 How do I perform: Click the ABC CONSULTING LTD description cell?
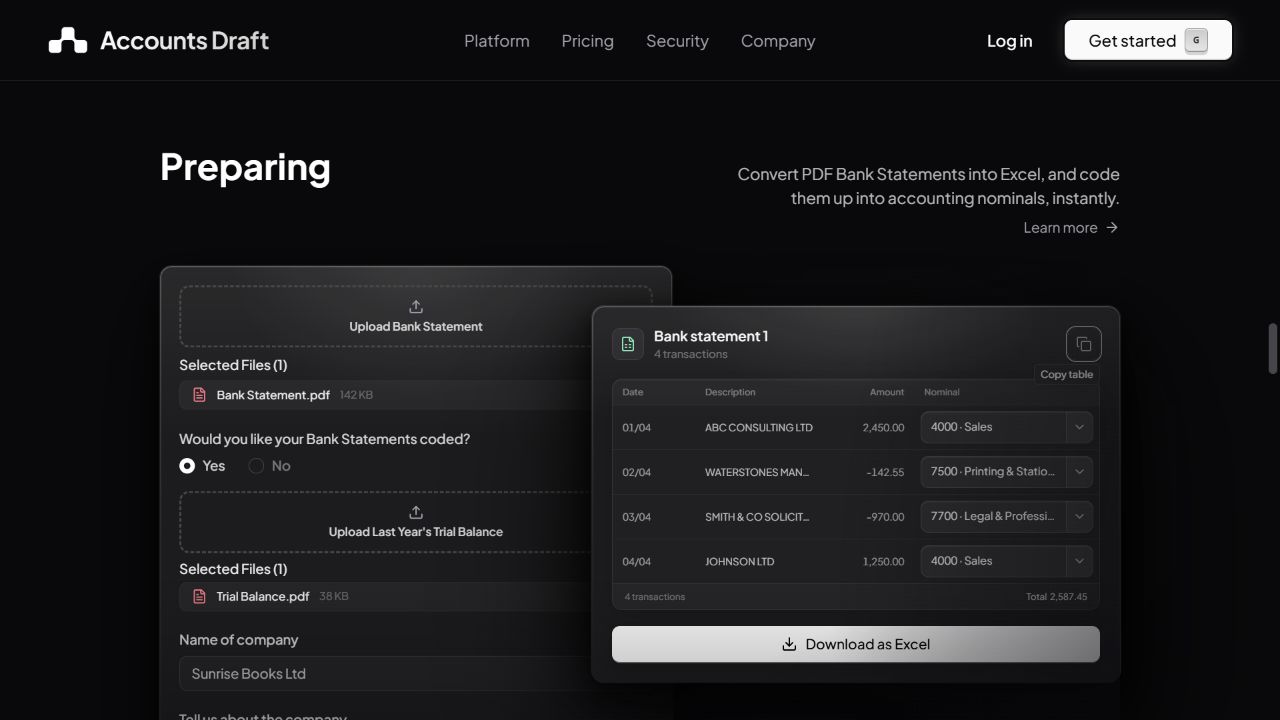pos(759,428)
